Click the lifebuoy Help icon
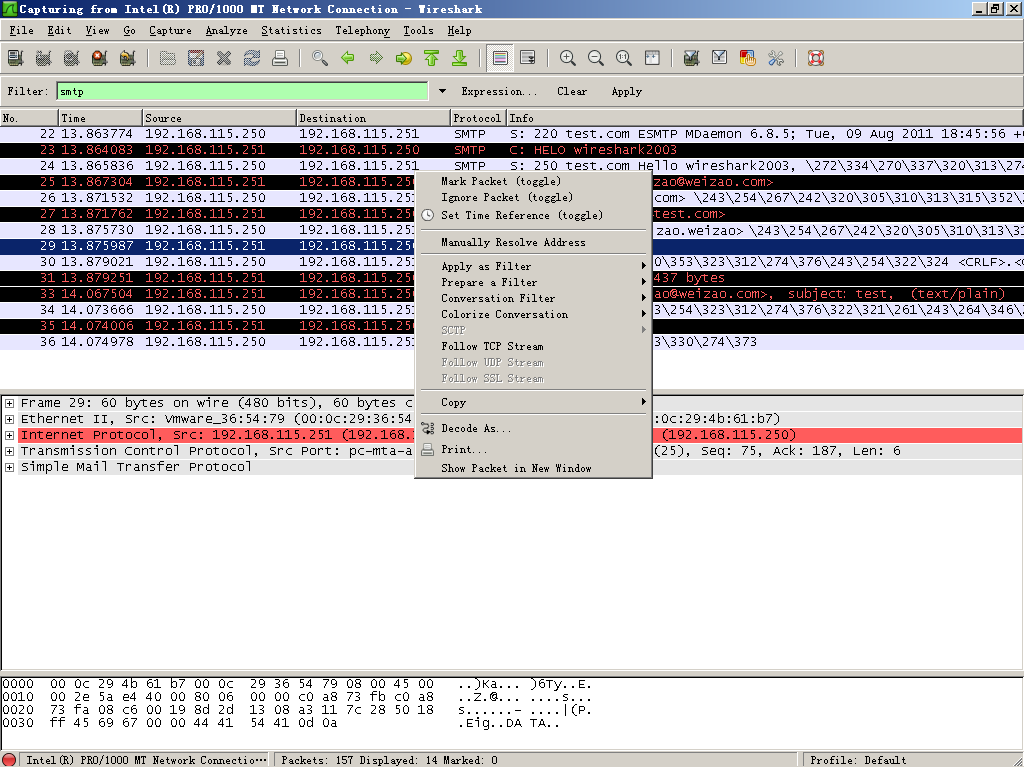 pyautogui.click(x=816, y=58)
